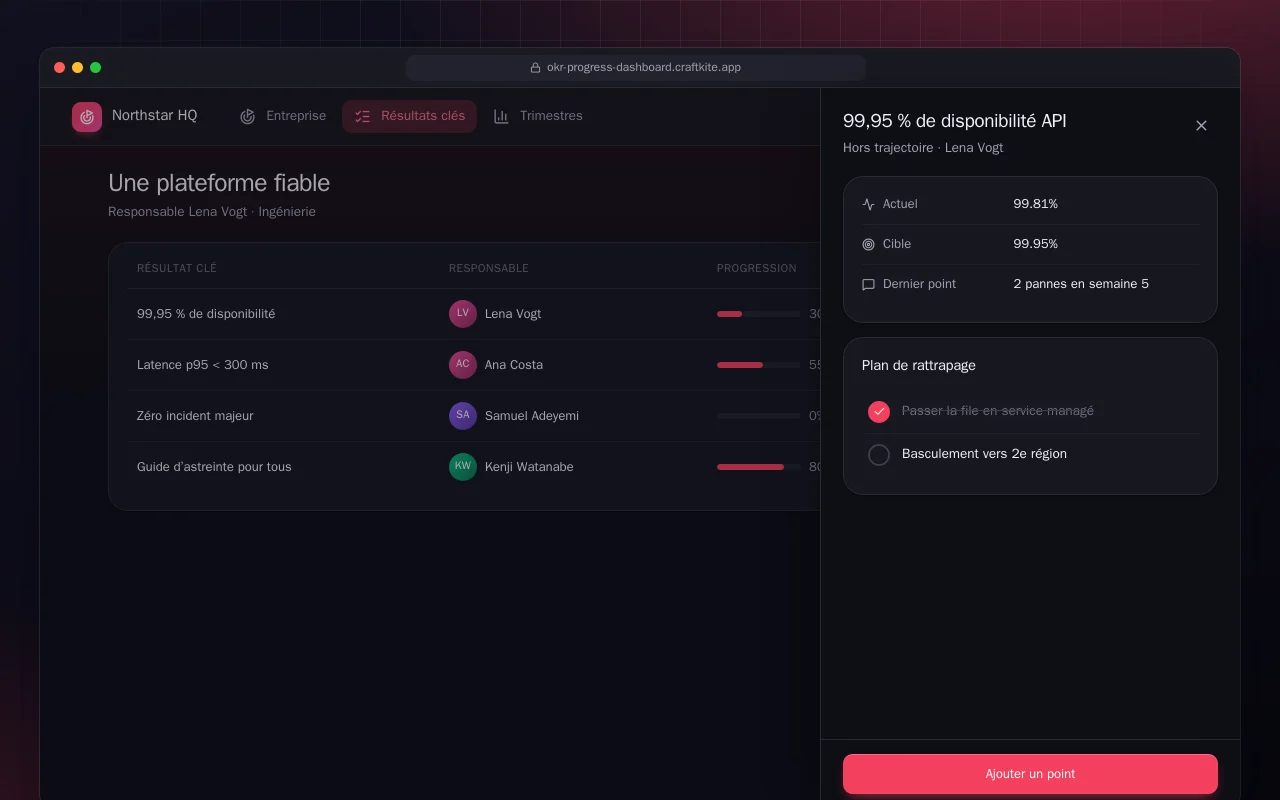Click the '99.95%' target value

pyautogui.click(x=1035, y=244)
